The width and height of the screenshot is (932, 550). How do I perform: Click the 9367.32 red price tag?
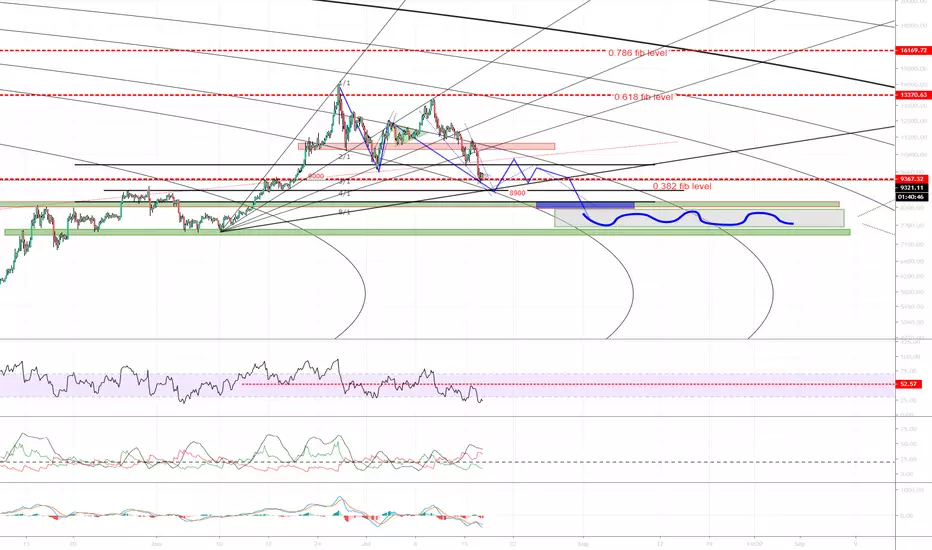pos(913,179)
